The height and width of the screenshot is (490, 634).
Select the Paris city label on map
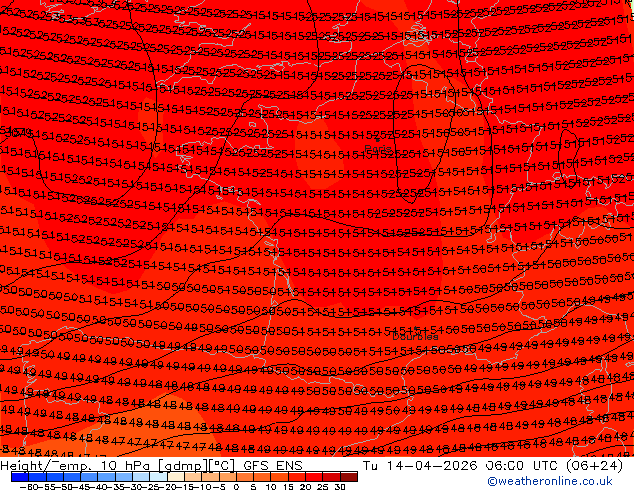click(x=378, y=148)
